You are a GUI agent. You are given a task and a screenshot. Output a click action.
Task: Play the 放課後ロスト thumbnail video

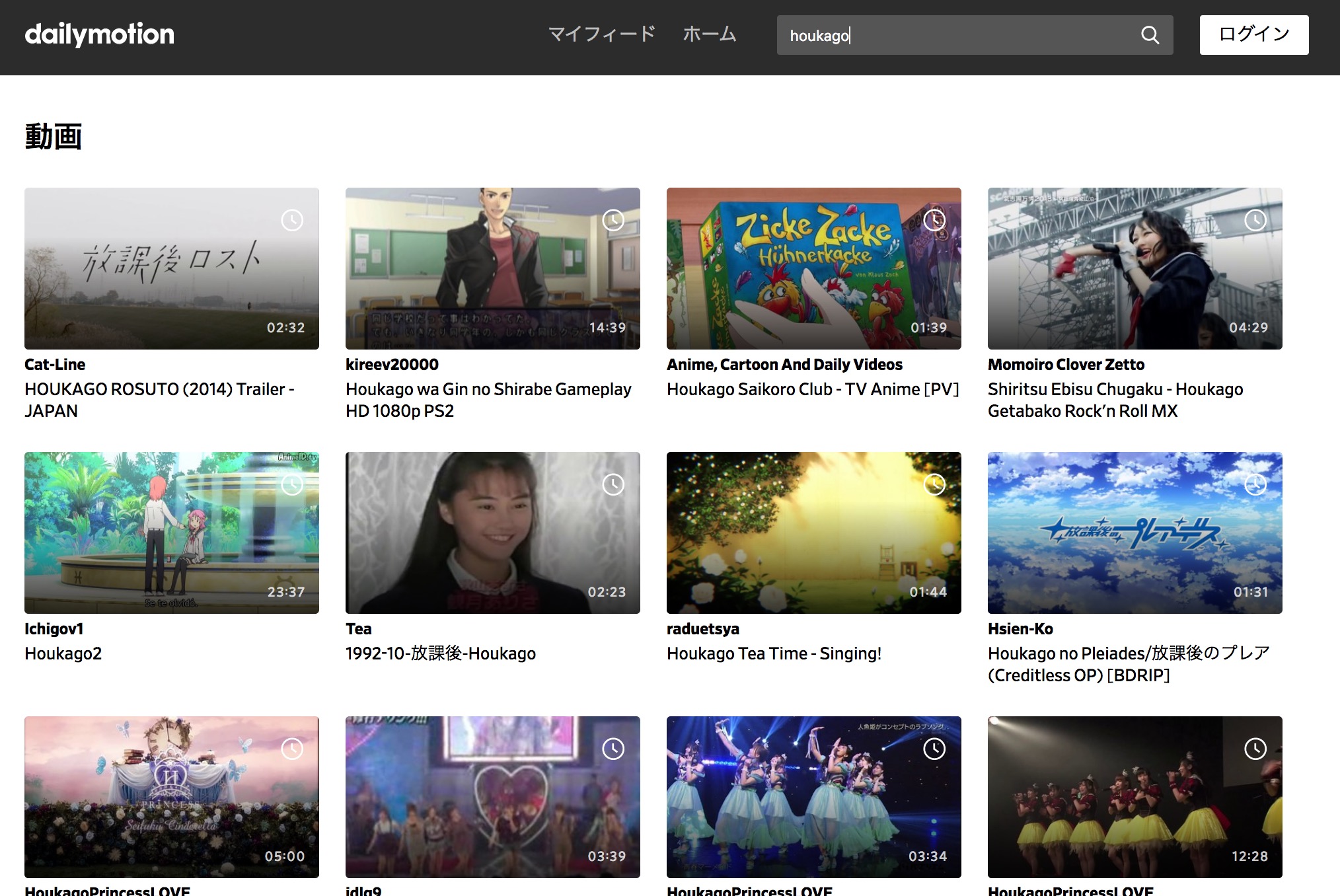172,268
